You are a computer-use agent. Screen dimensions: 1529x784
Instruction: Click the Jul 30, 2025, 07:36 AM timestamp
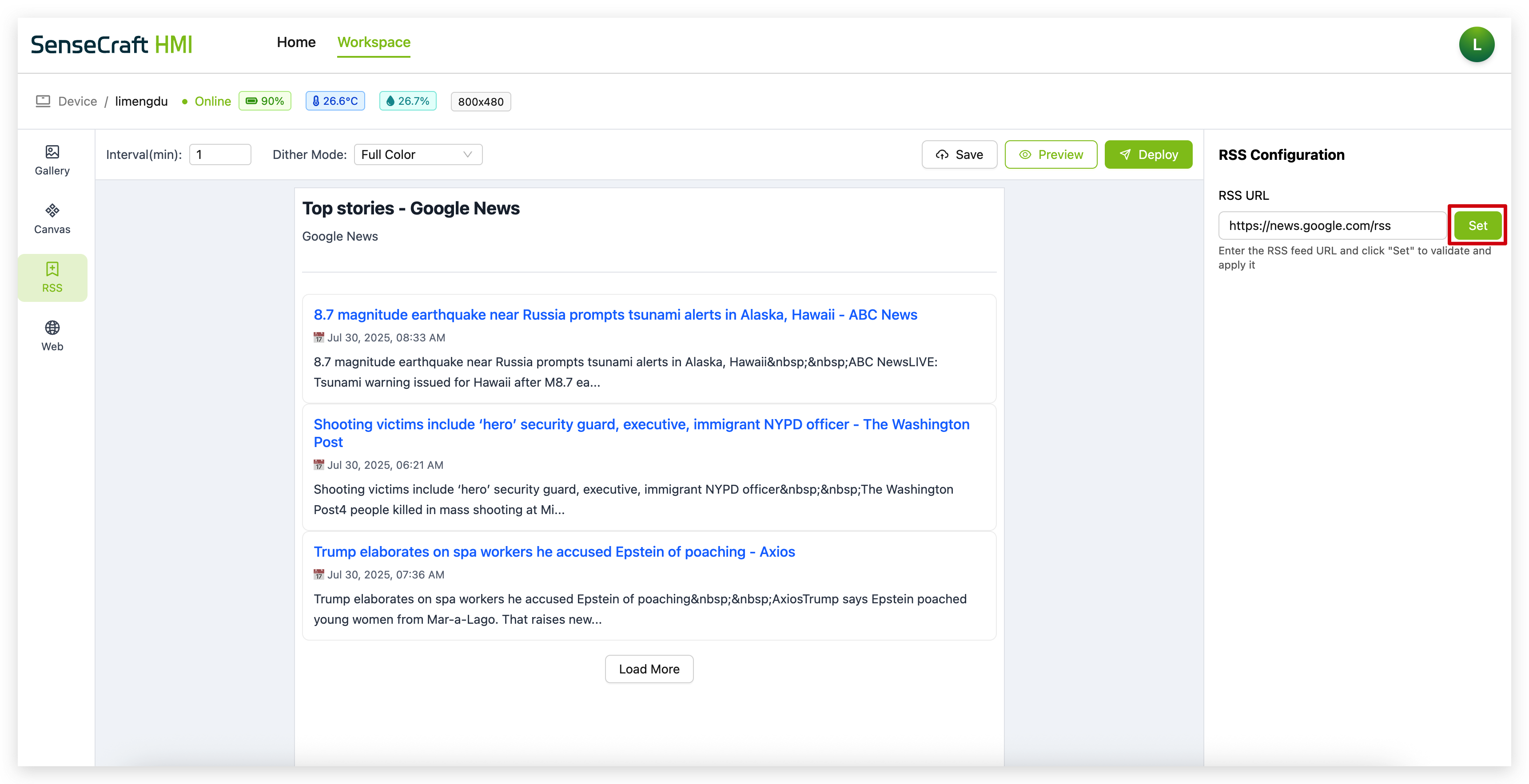[386, 574]
